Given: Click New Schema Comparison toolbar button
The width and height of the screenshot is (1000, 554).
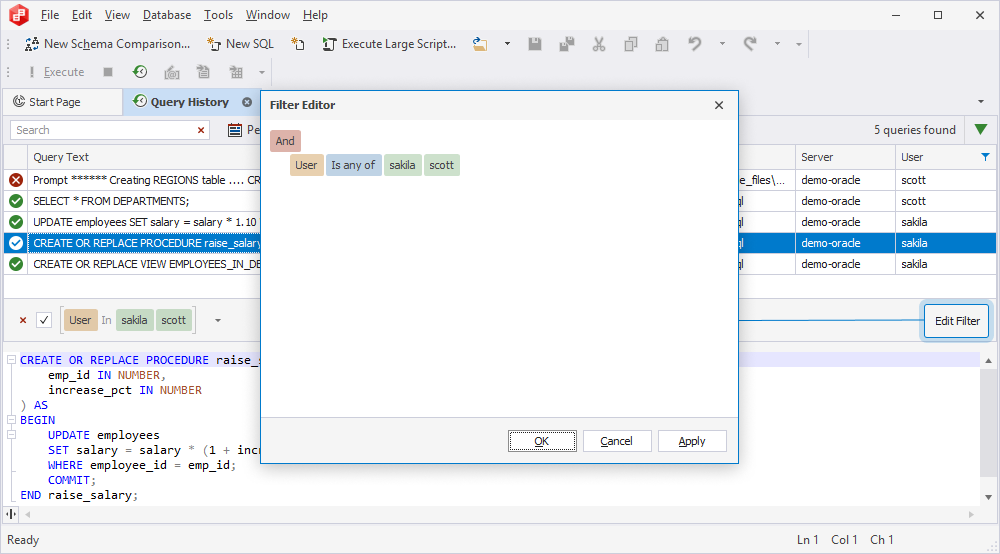Looking at the screenshot, I should [x=107, y=44].
